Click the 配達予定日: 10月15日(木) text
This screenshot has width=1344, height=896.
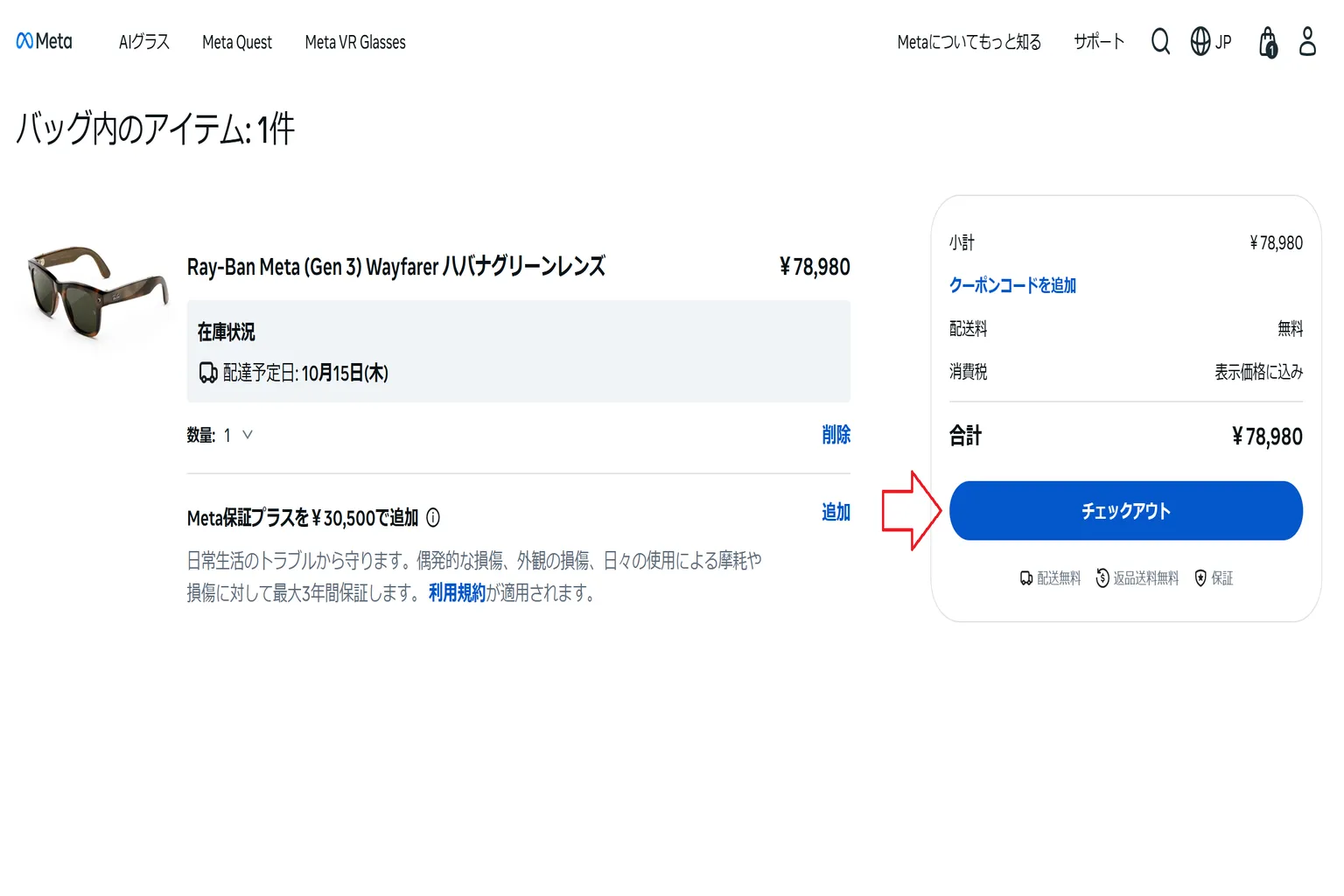pyautogui.click(x=305, y=374)
